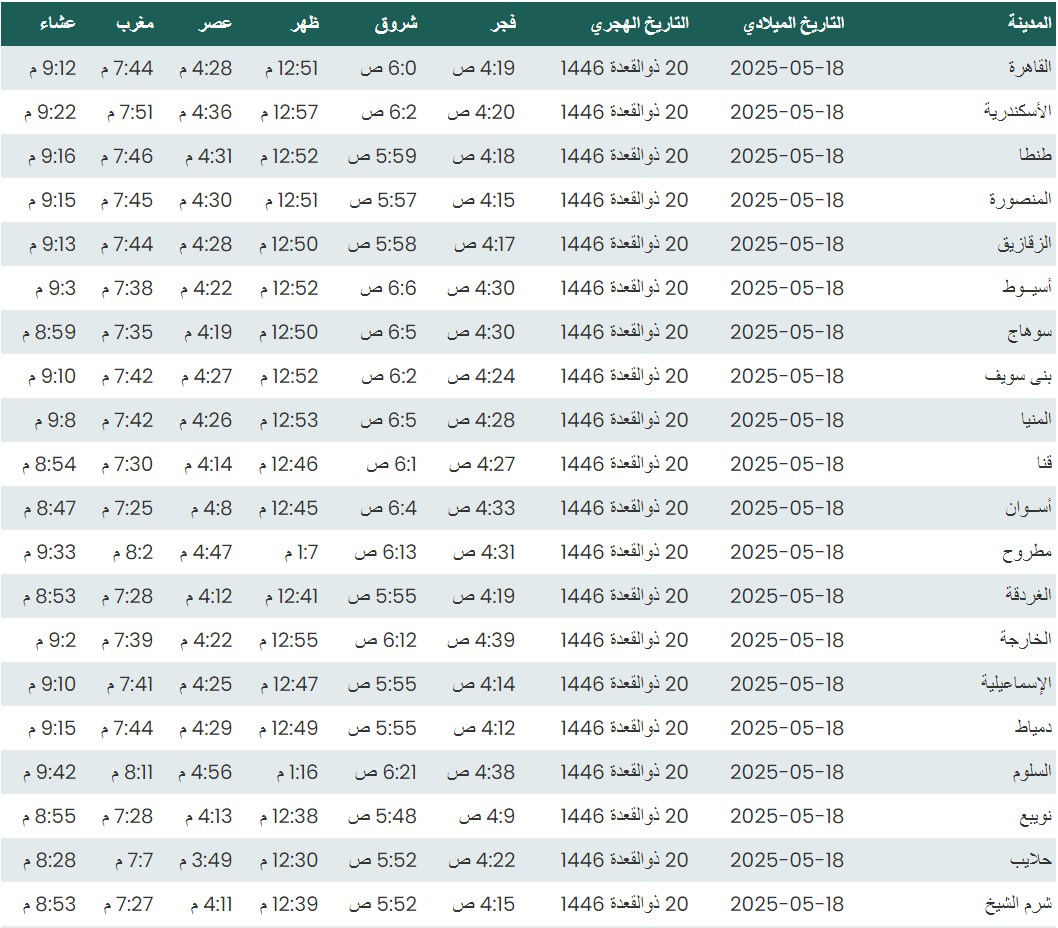Select the القاهرة city name cell
This screenshot has height=928, width=1058.
[1029, 68]
